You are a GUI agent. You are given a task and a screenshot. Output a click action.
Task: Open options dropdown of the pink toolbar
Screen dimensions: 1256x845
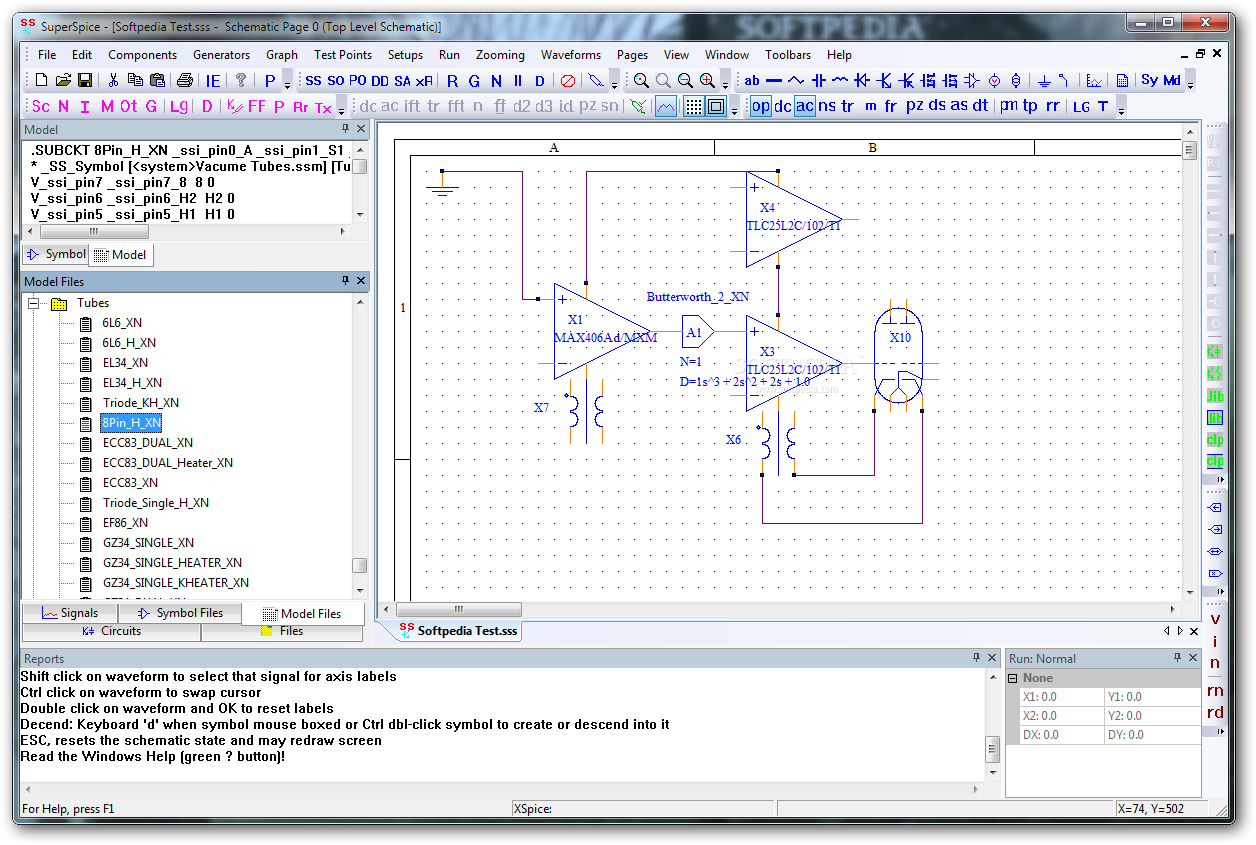coord(341,108)
